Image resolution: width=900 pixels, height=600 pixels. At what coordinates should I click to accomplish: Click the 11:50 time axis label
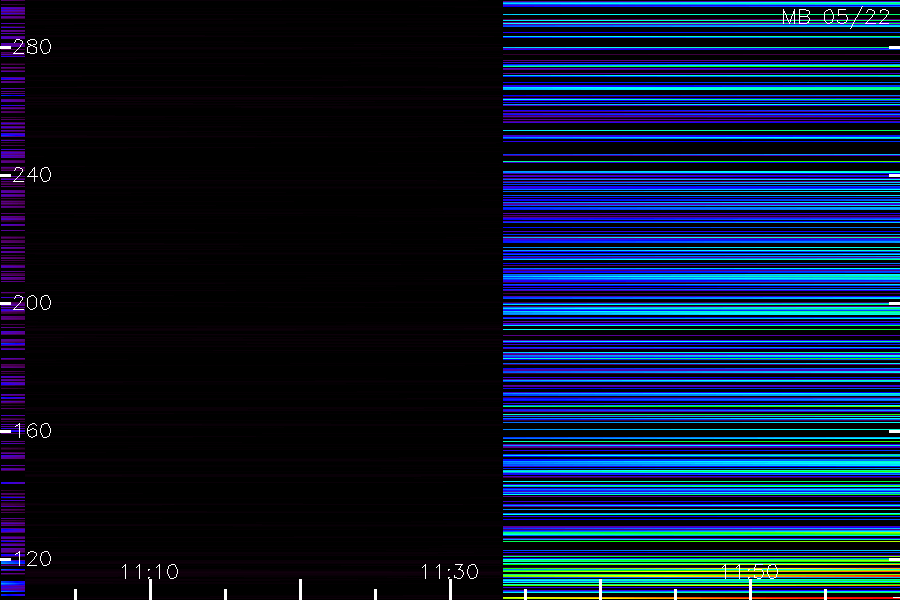pos(749,572)
